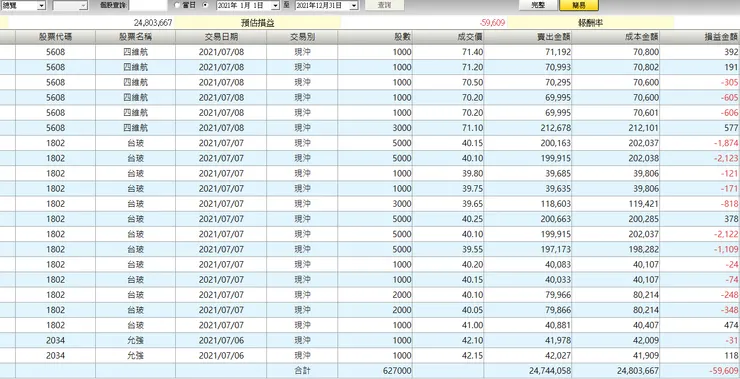Select the cost amount cell 70,601
Image resolution: width=740 pixels, height=379 pixels.
point(616,112)
